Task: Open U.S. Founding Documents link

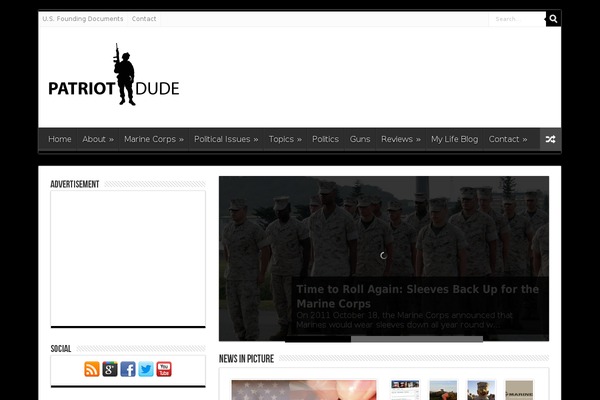Action: tap(83, 19)
